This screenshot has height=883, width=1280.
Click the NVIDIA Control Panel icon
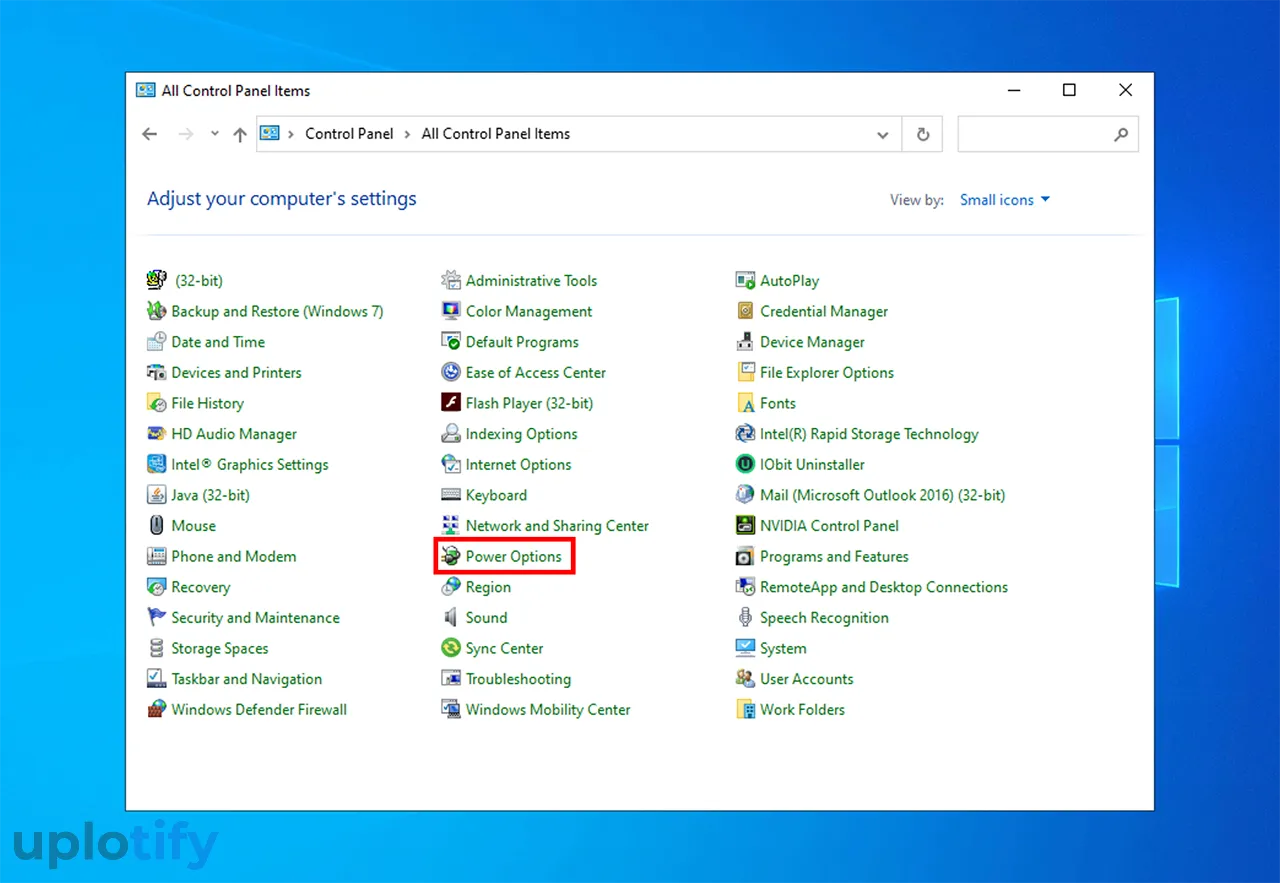[745, 526]
